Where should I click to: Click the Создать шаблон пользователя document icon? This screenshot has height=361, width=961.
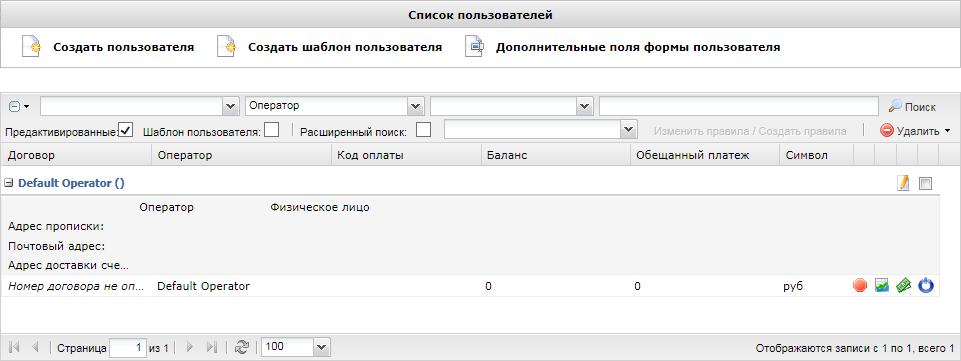pos(226,47)
